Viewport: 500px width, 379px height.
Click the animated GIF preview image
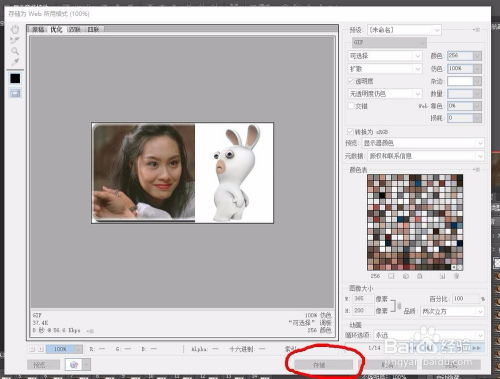click(x=182, y=173)
